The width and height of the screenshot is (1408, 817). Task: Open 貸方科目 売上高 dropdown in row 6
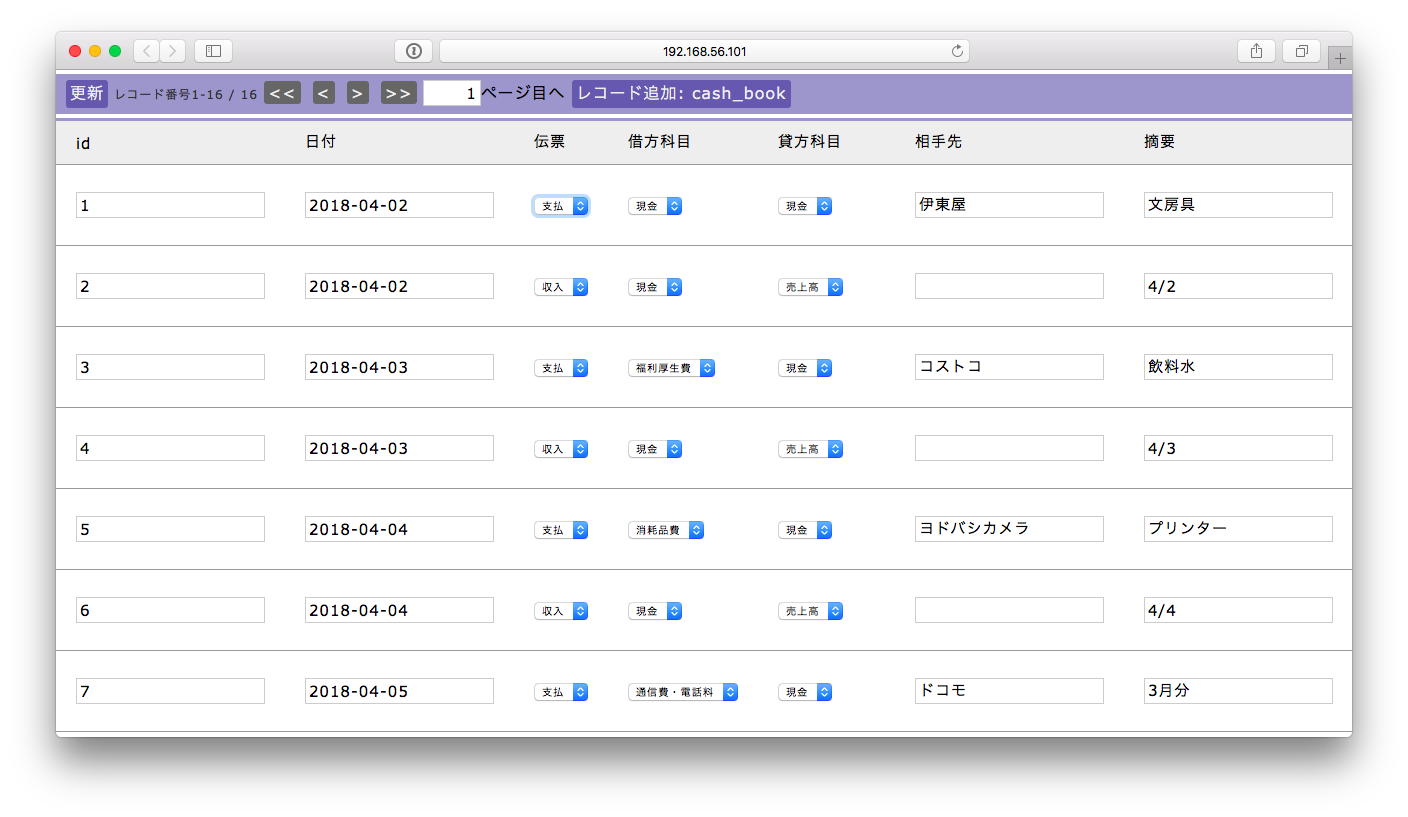click(810, 611)
